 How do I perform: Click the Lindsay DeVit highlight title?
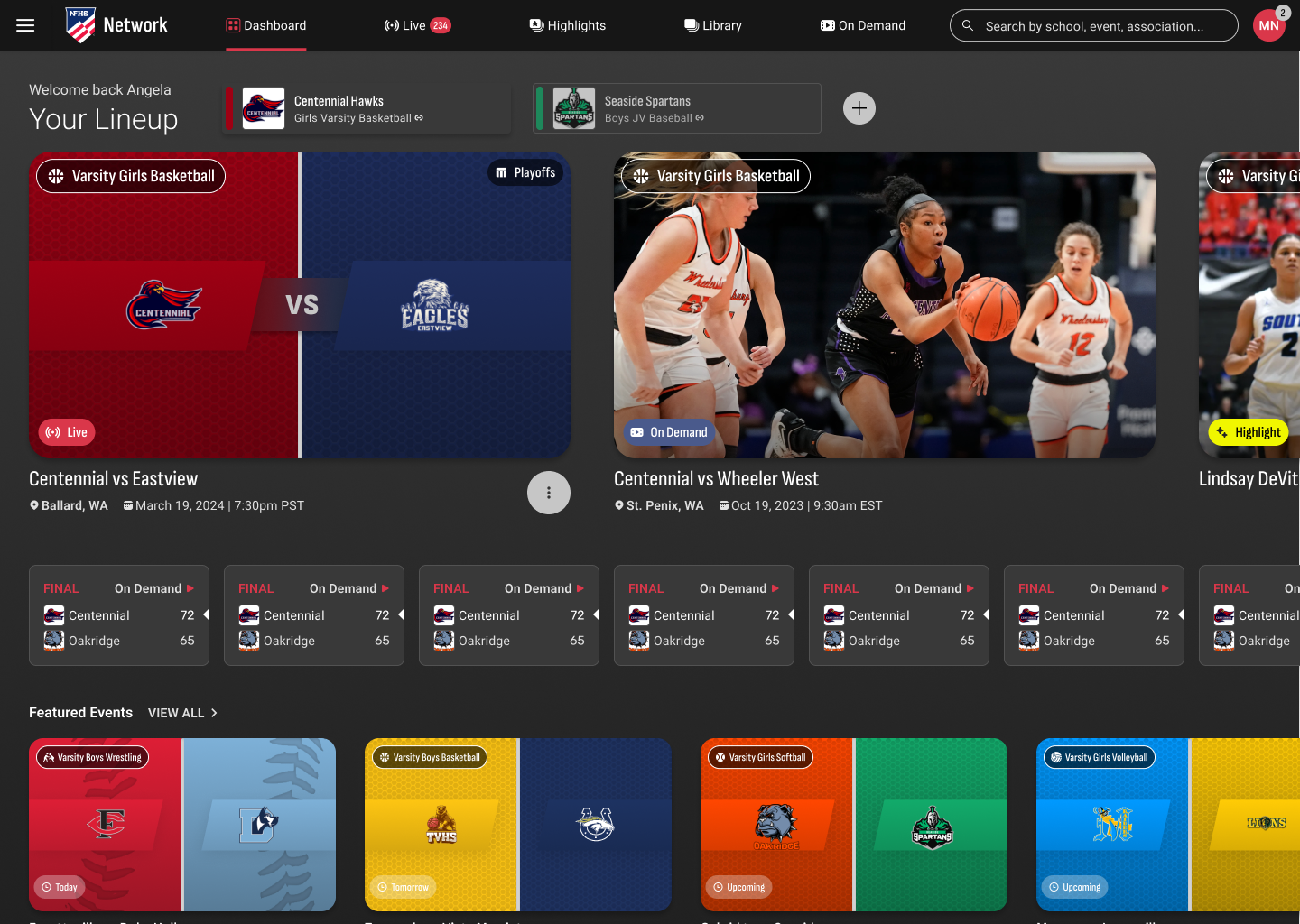coord(1249,479)
